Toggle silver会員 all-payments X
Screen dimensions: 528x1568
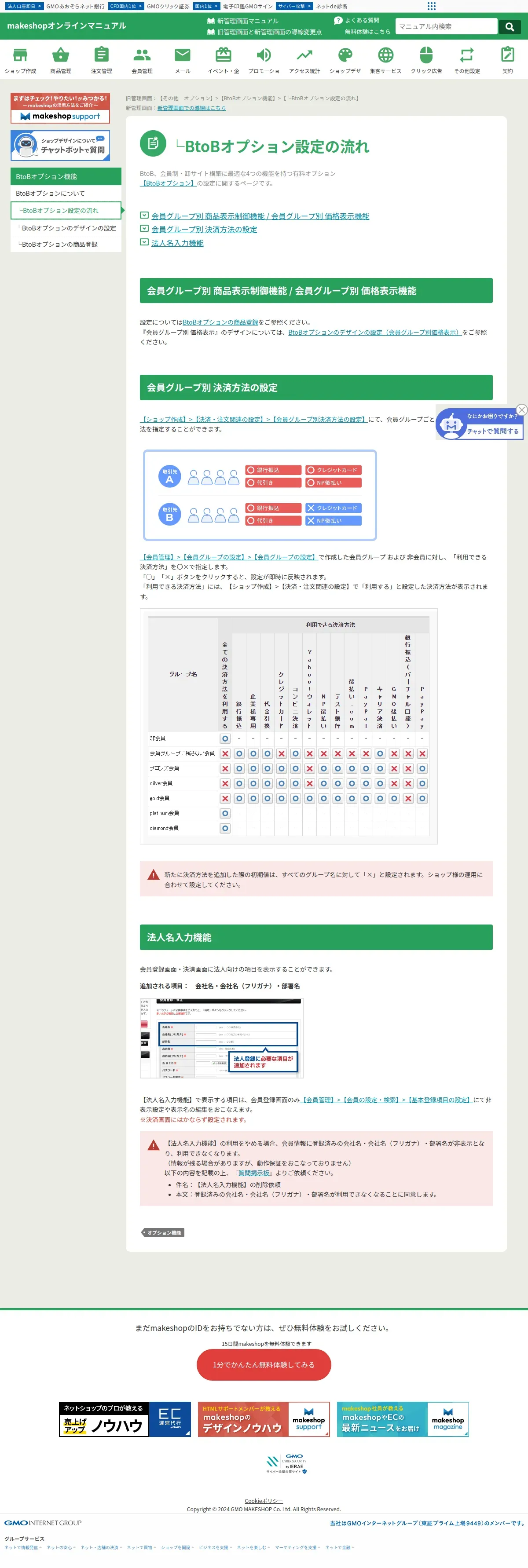coord(225,783)
